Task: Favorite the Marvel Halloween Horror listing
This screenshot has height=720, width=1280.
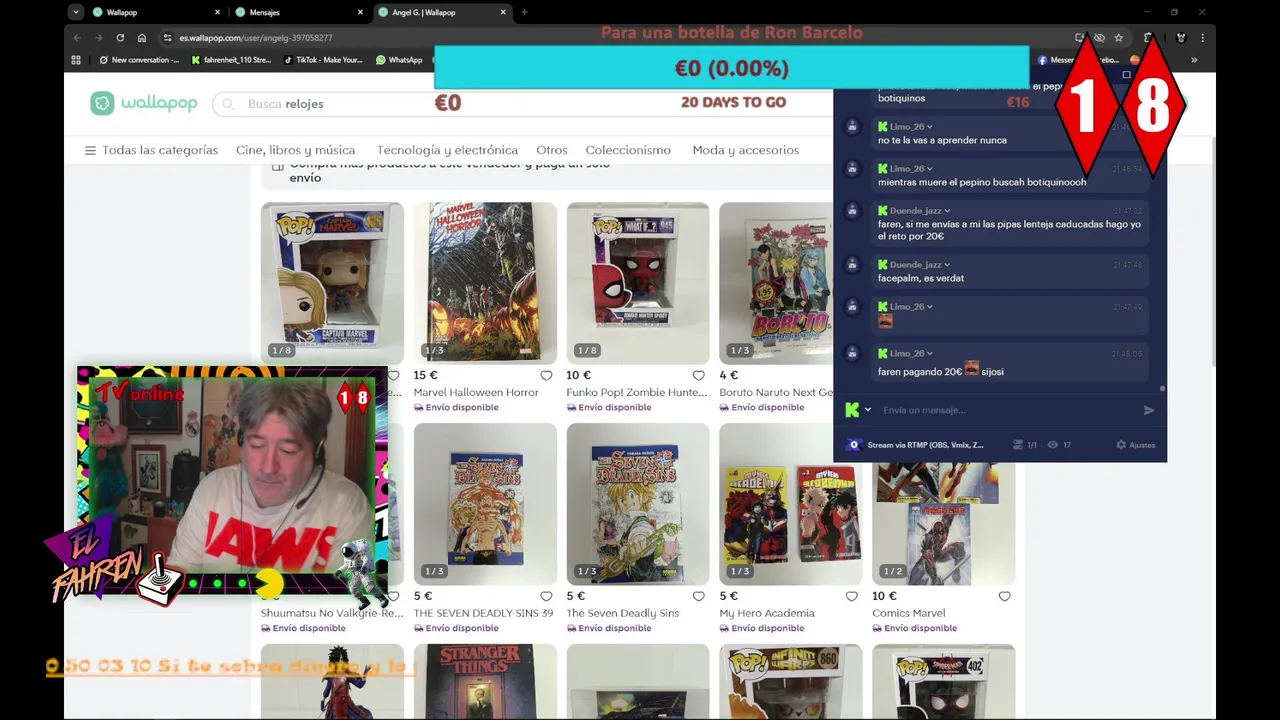Action: click(x=546, y=375)
